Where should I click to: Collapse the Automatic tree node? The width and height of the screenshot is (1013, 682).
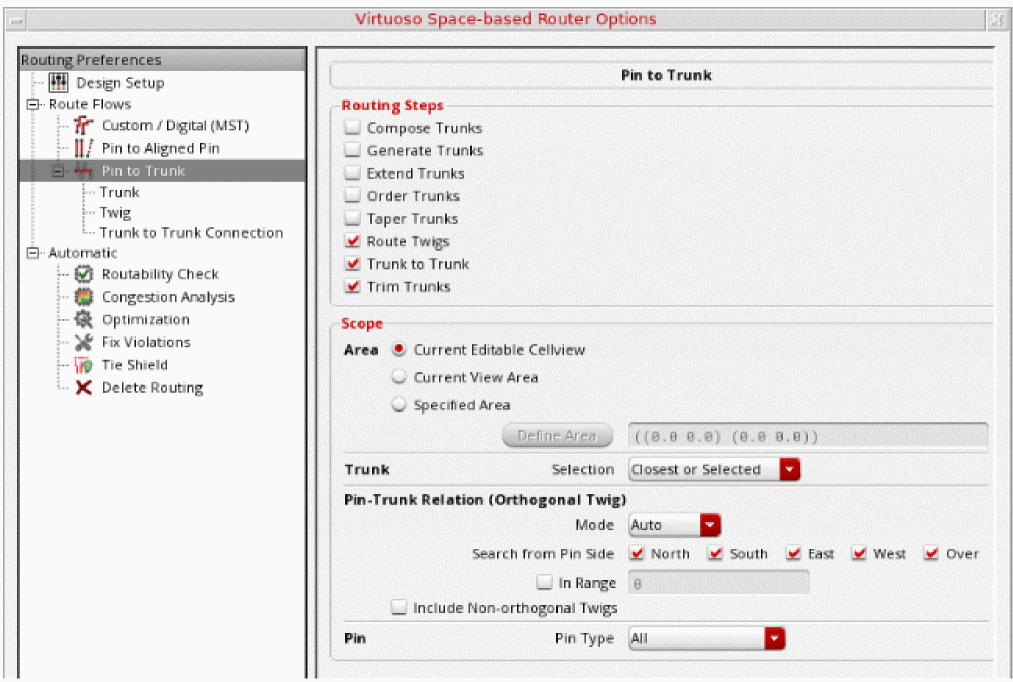point(32,253)
